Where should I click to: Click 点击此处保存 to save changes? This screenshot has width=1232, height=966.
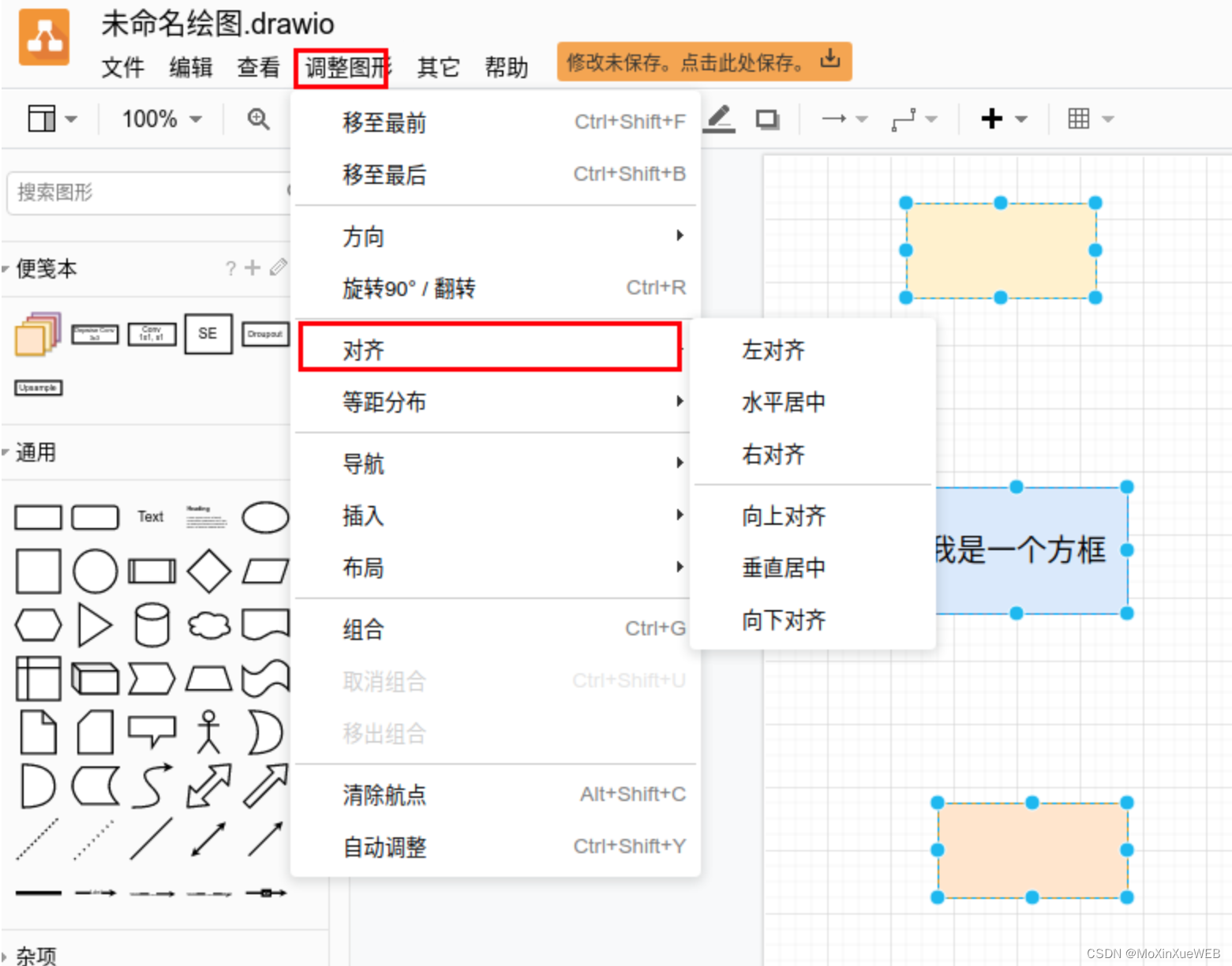(702, 62)
